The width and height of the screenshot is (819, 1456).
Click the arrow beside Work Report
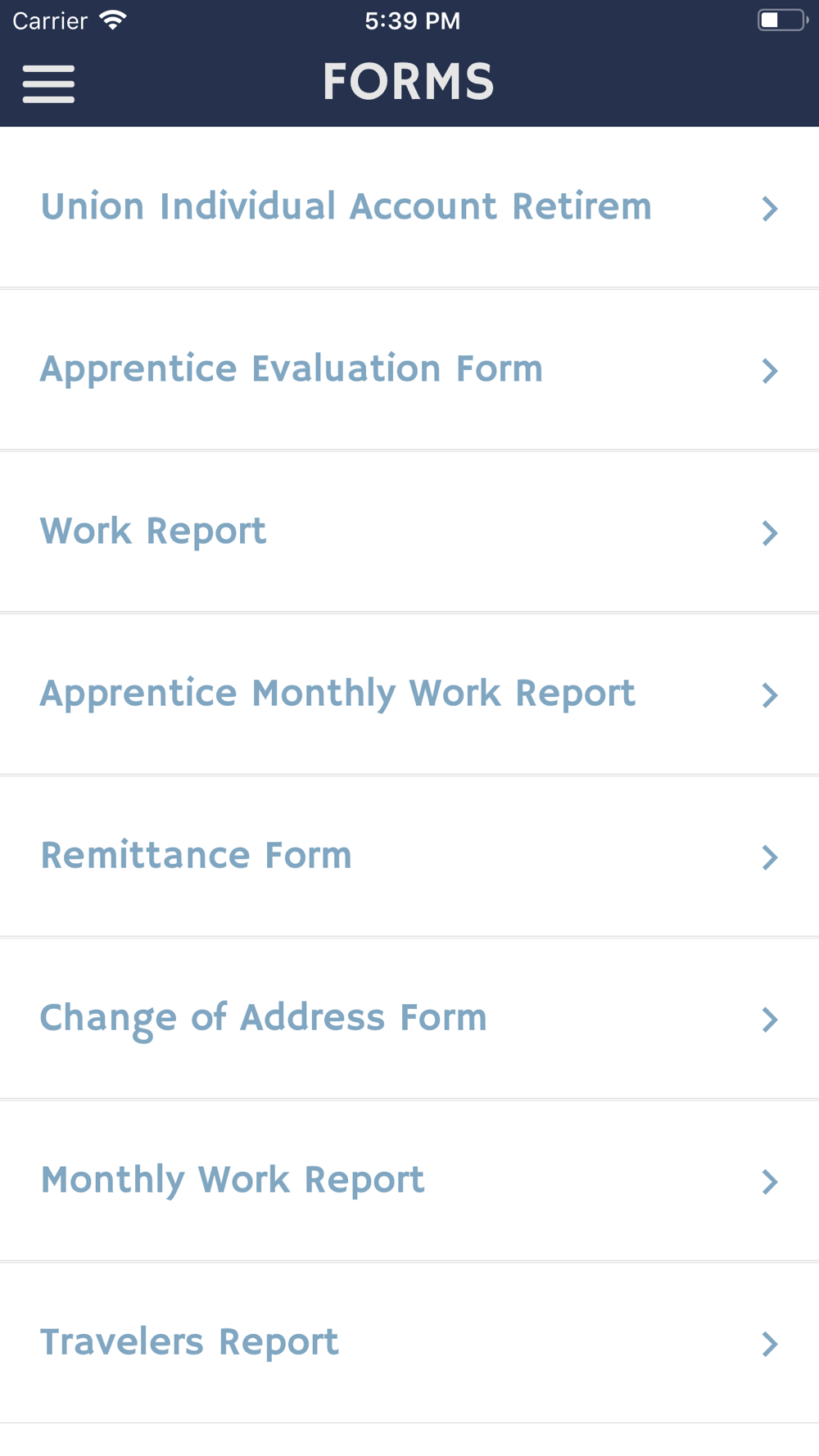[769, 533]
